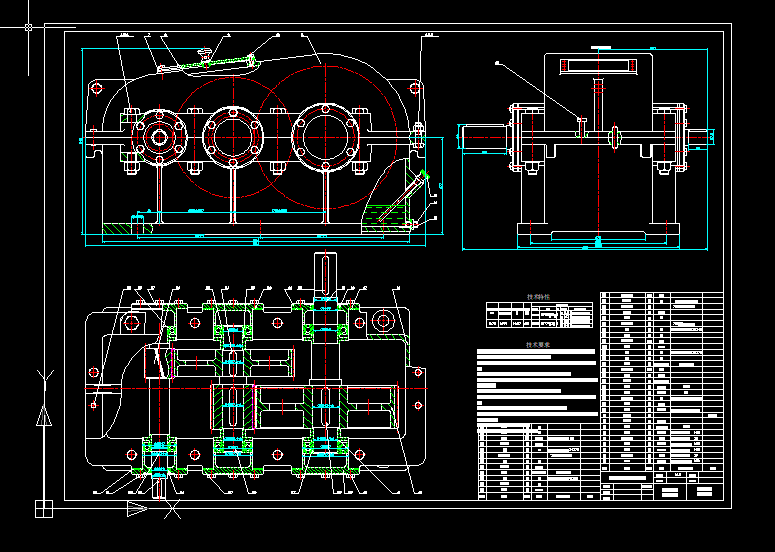Click the UCS Y-axis arrowhead
775x552 pixels.
click(44, 416)
